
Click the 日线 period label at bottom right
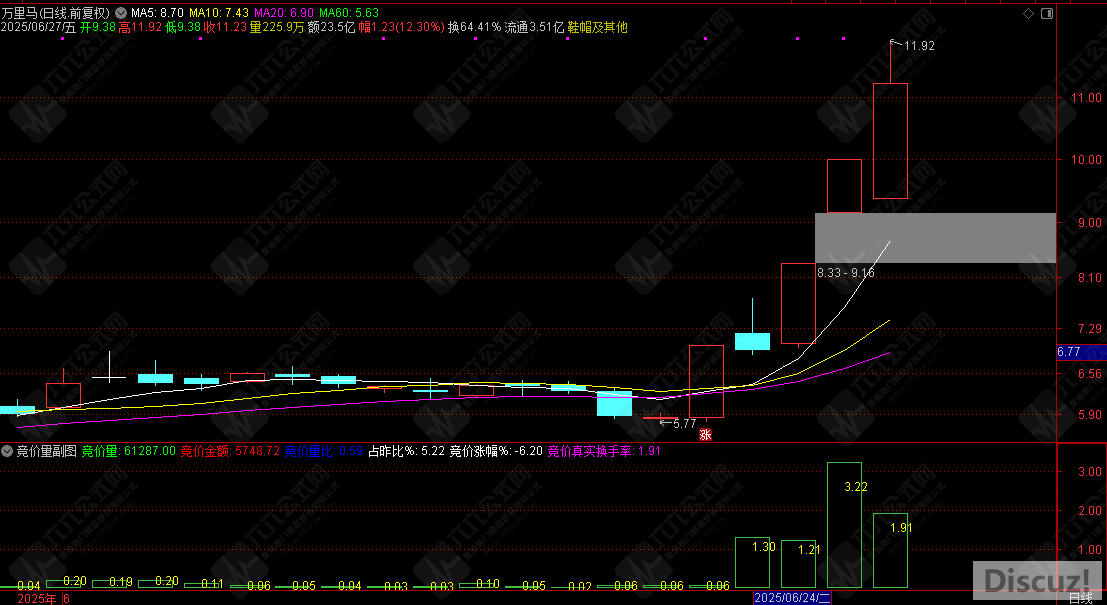point(1080,597)
